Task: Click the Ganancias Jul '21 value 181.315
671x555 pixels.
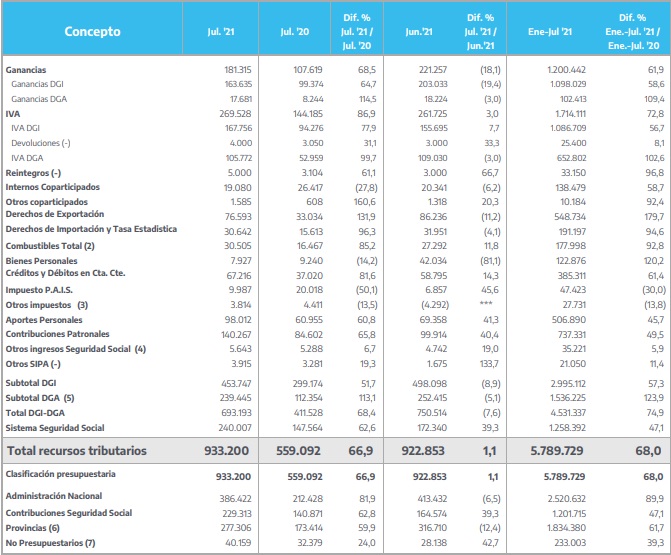Action: pyautogui.click(x=238, y=70)
